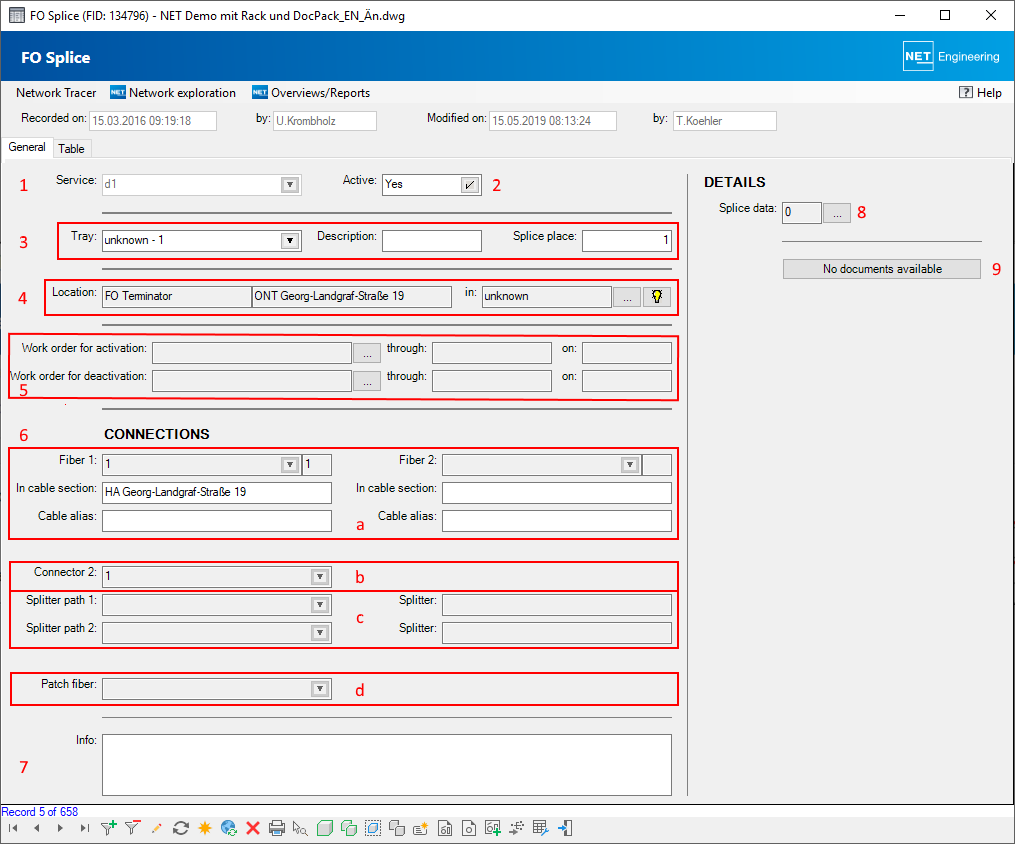Click the Location browse ellipsis button
The width and height of the screenshot is (1015, 844).
point(627,296)
